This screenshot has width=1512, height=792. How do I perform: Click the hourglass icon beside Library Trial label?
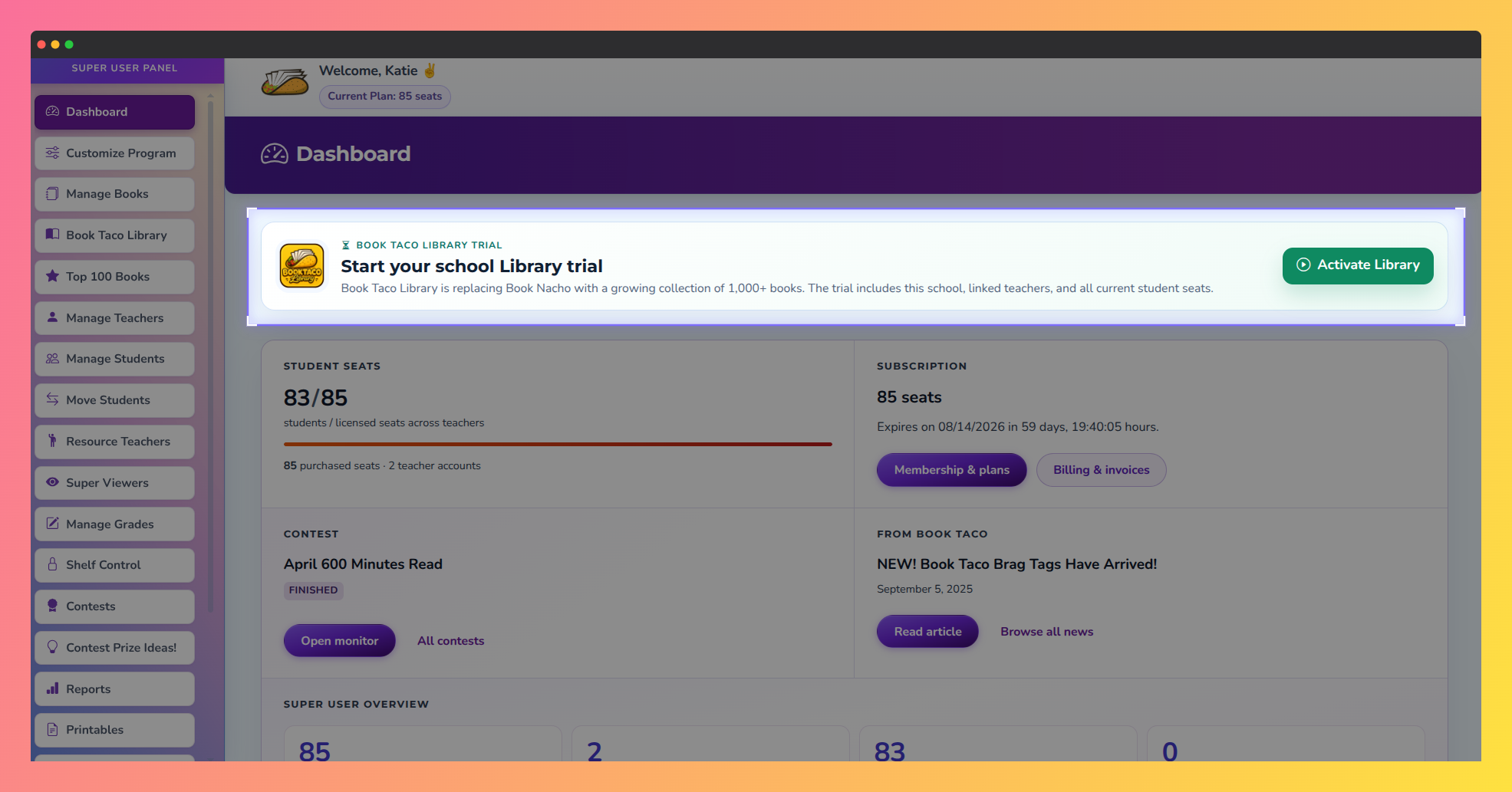click(346, 245)
